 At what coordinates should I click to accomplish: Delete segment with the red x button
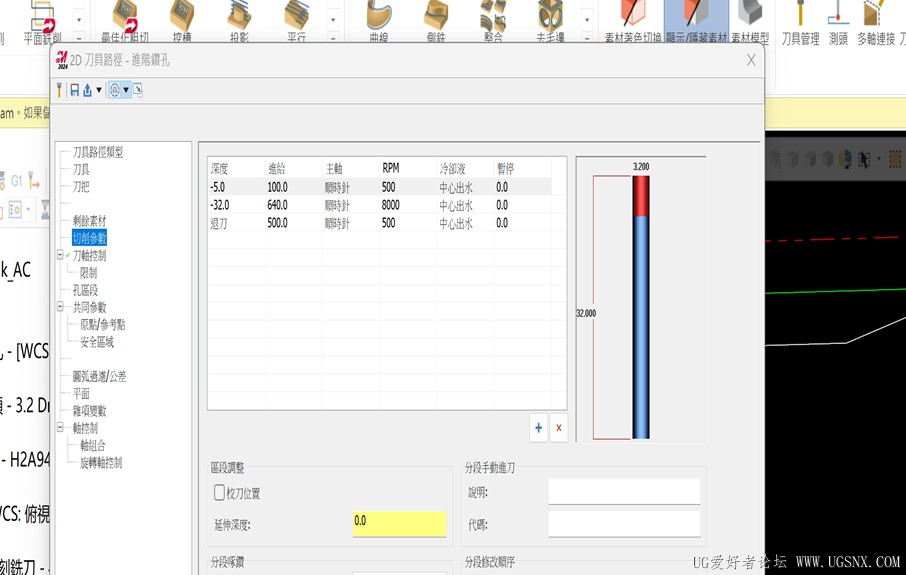click(x=559, y=428)
